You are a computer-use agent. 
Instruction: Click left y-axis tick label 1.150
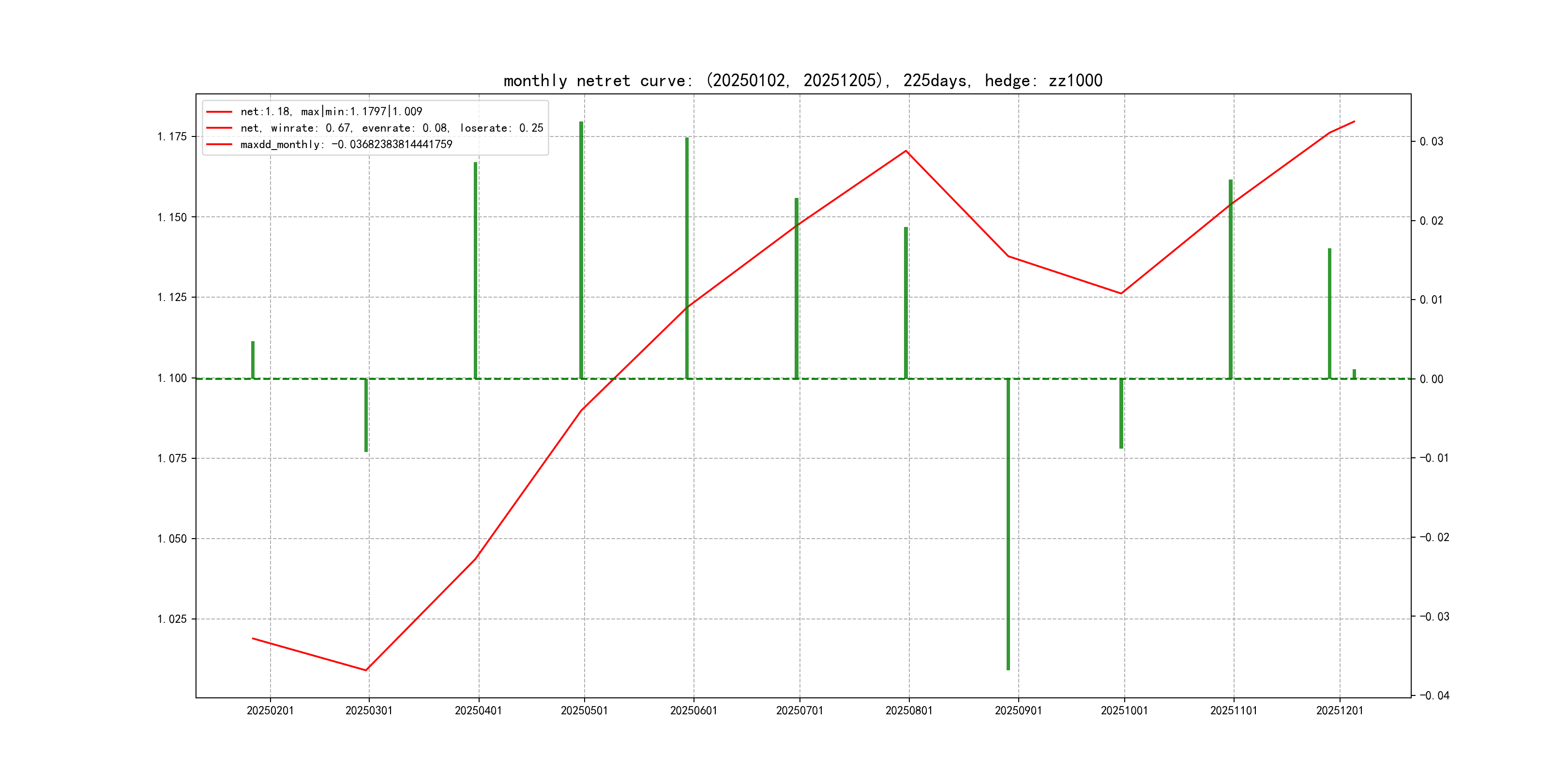coord(172,217)
